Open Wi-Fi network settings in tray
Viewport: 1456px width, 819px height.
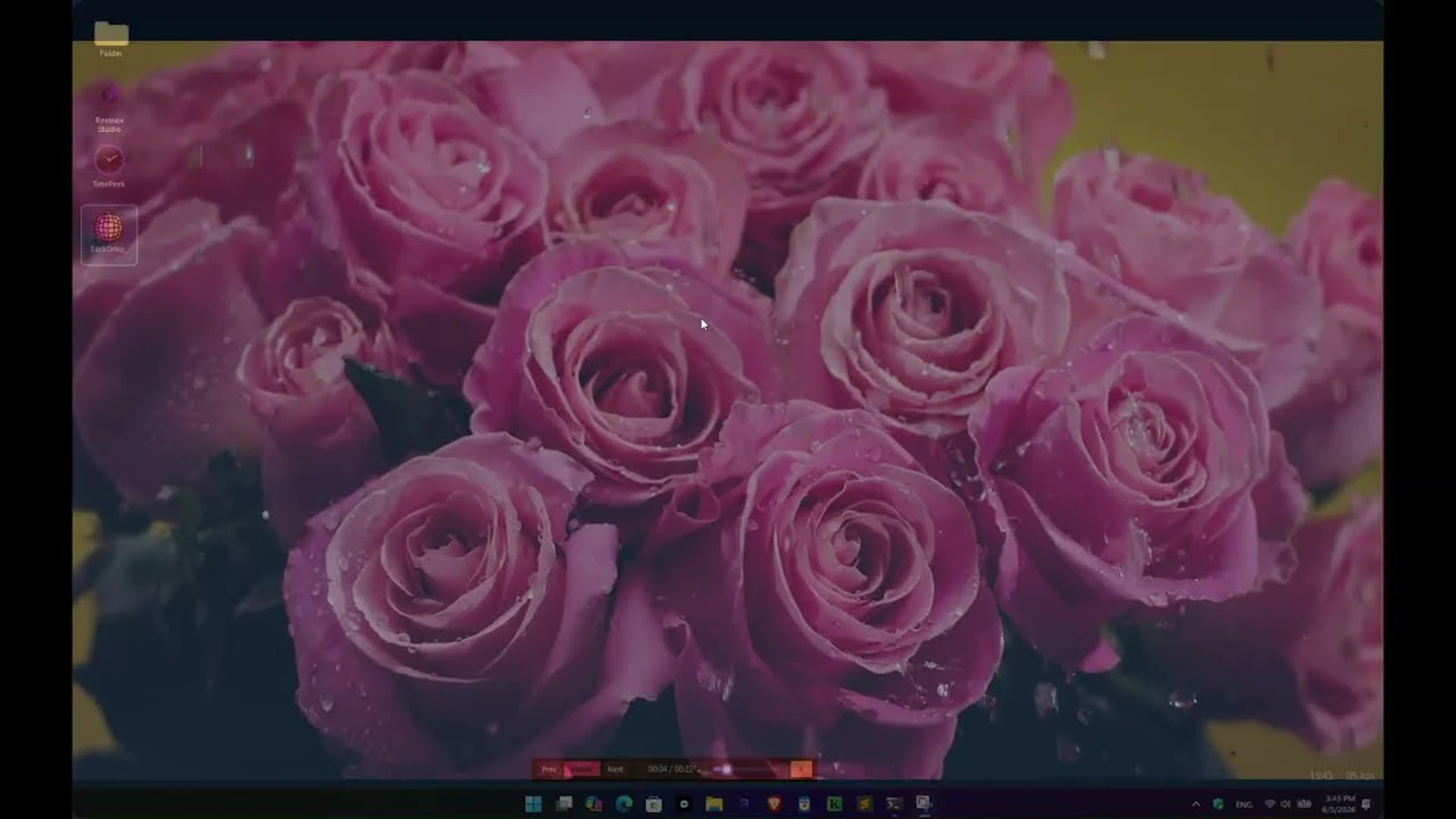tap(1269, 804)
